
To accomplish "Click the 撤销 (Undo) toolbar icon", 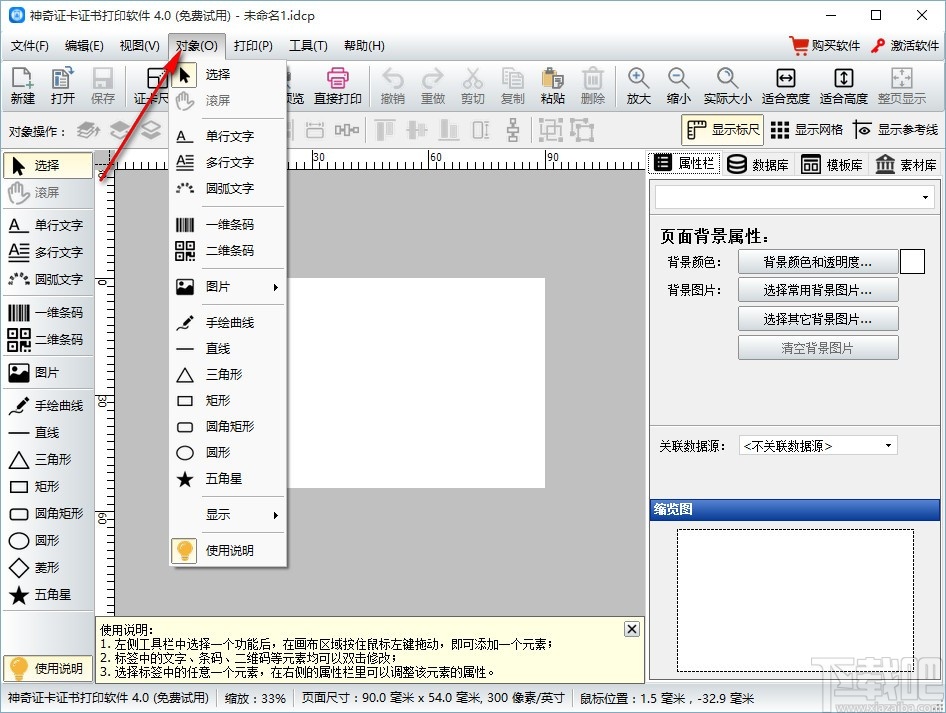I will tap(393, 85).
